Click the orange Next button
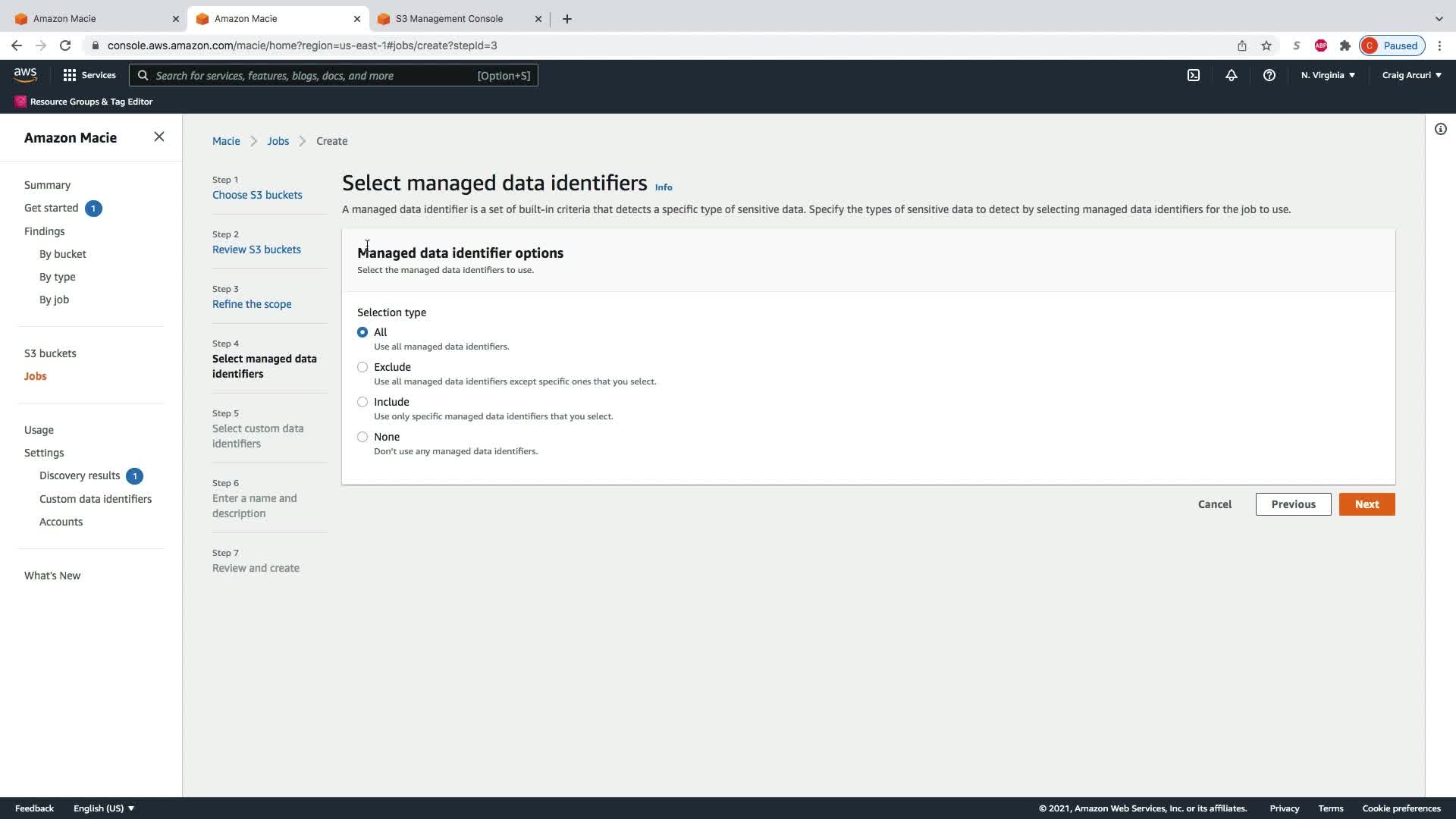The width and height of the screenshot is (1456, 819). [1367, 504]
